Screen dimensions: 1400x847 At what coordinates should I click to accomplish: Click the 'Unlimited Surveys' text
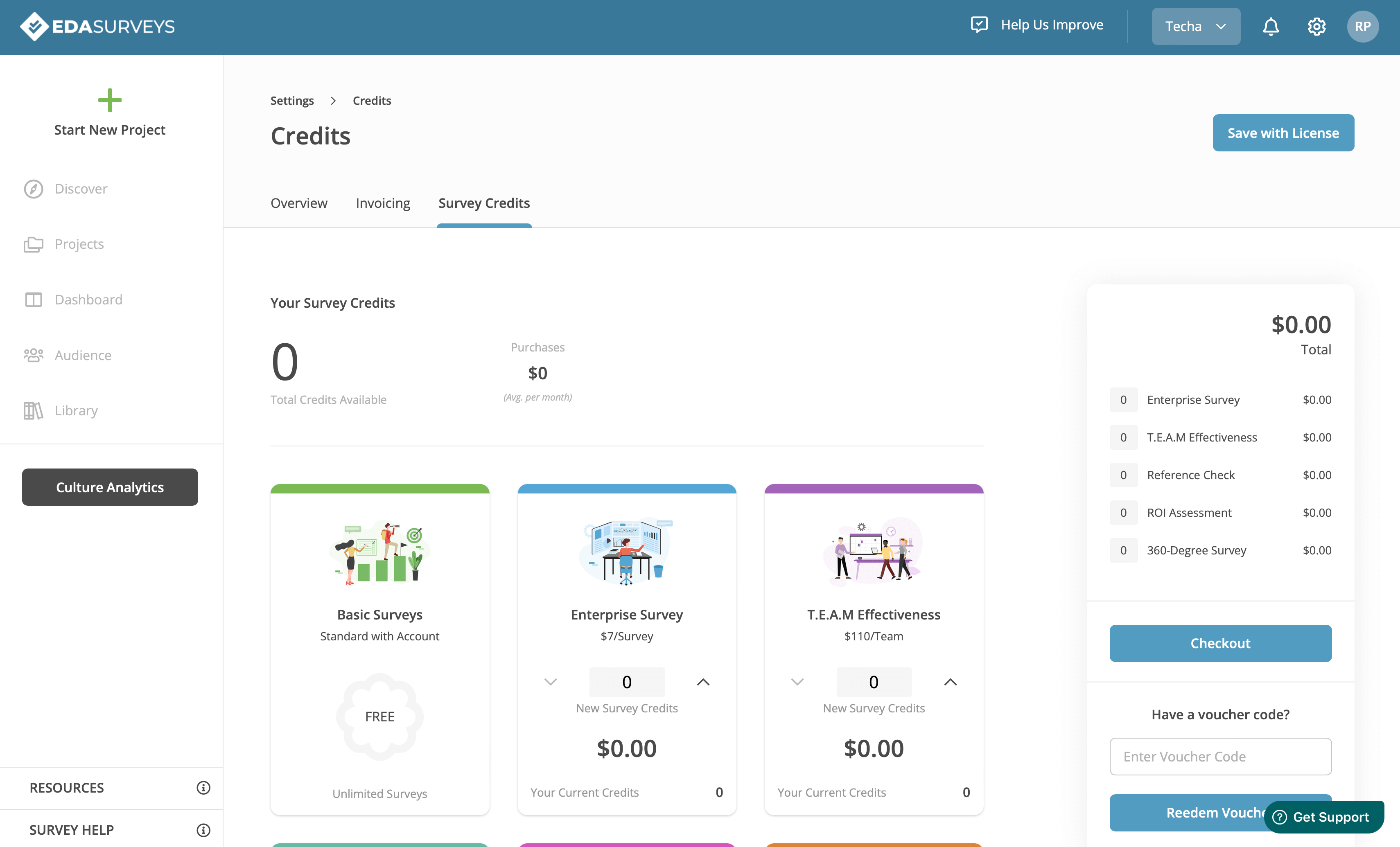(379, 793)
